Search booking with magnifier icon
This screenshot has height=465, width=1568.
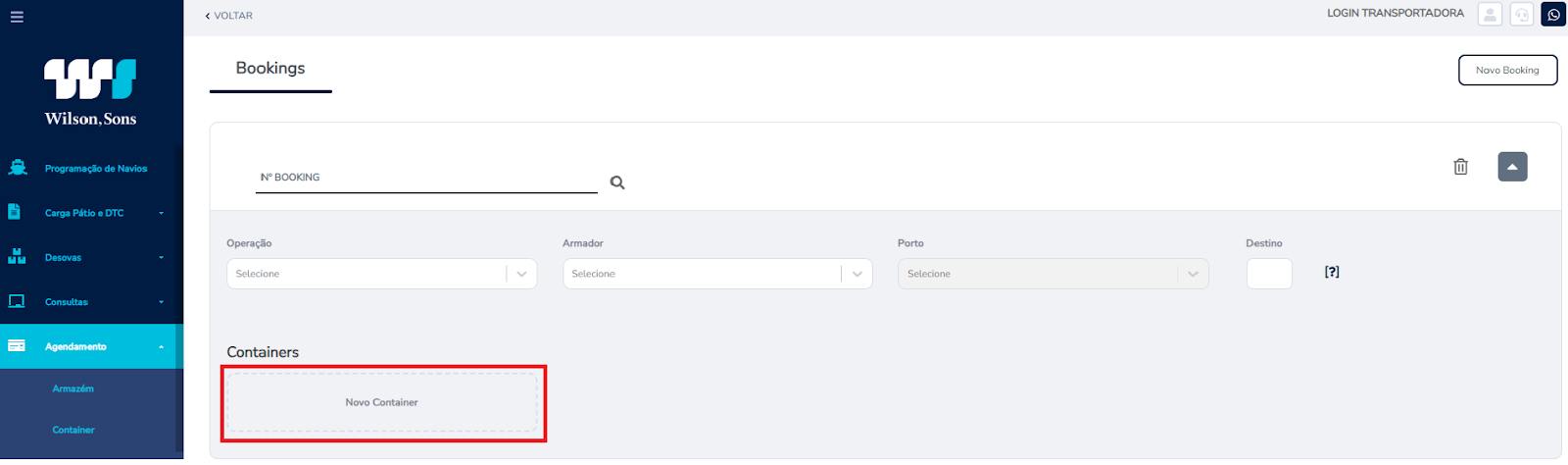617,182
